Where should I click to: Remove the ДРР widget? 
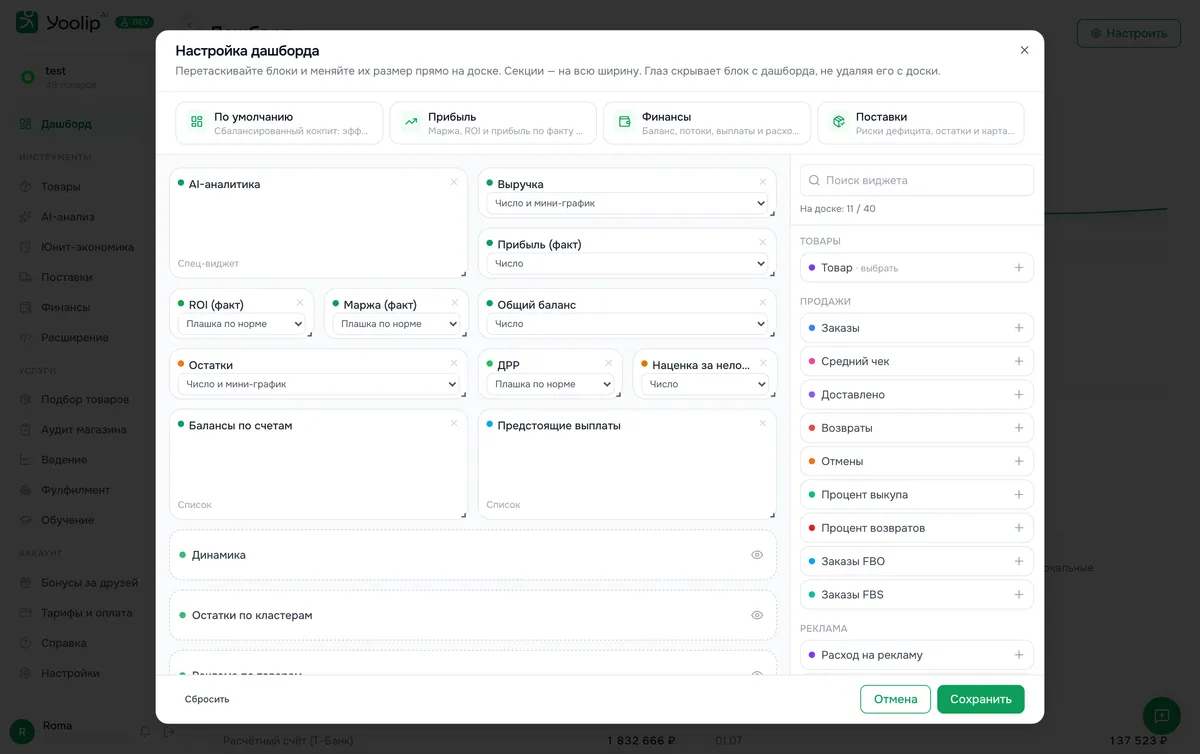click(x=608, y=363)
